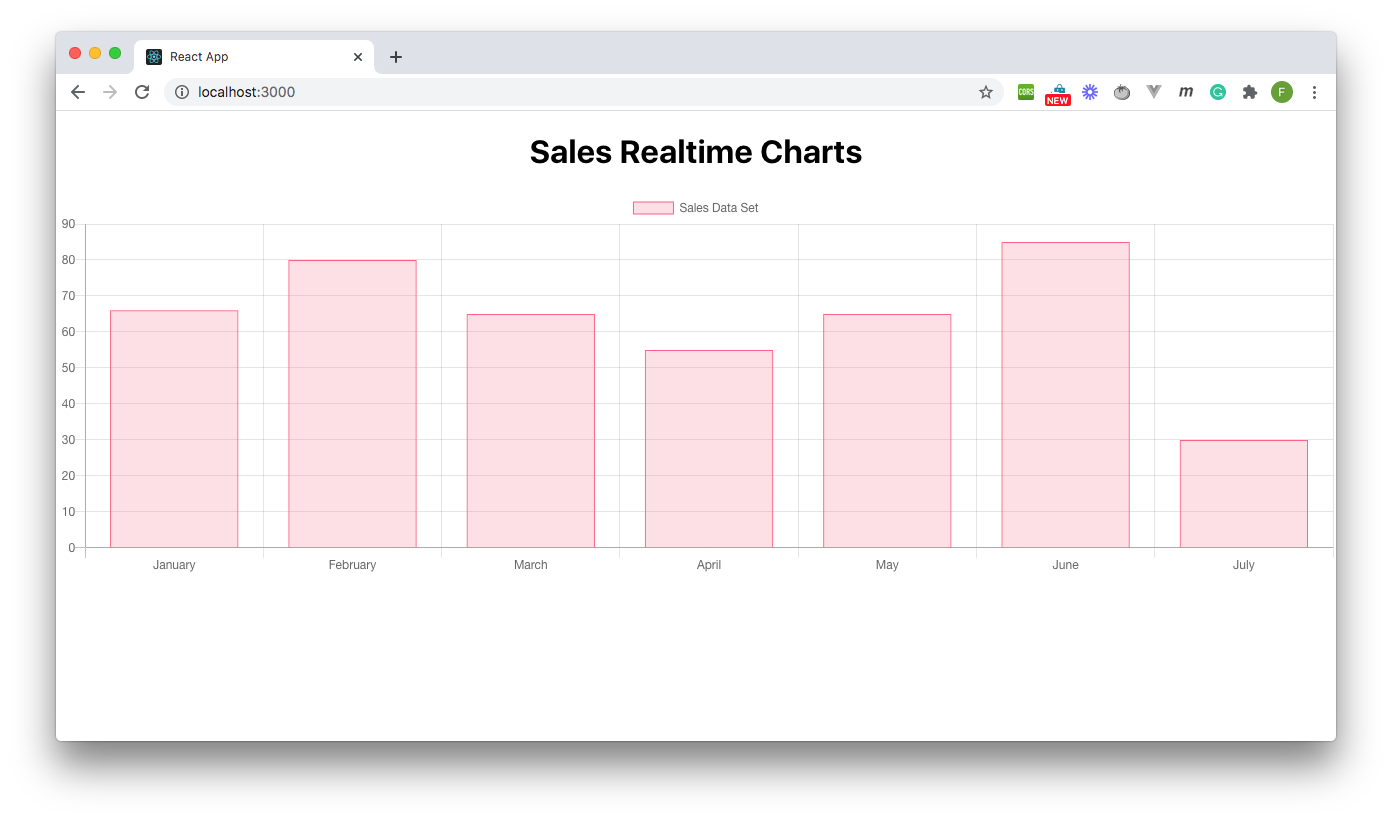Open a new browser tab
The image size is (1392, 821).
click(x=395, y=56)
